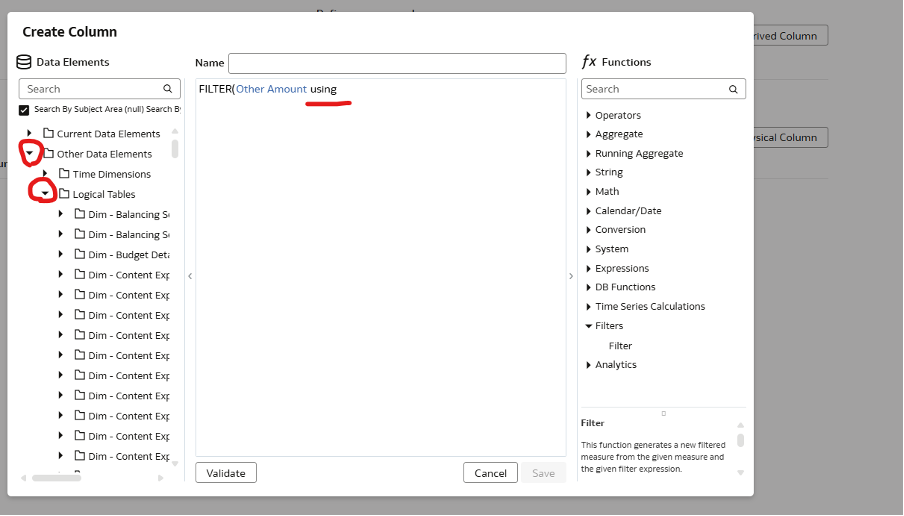This screenshot has height=516, width=904.
Task: Expand the Aggregate function category
Action: [x=588, y=134]
